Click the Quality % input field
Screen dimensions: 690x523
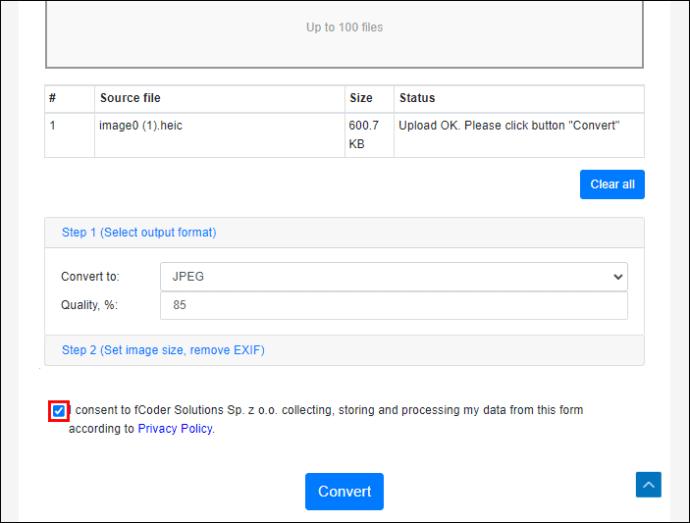394,305
